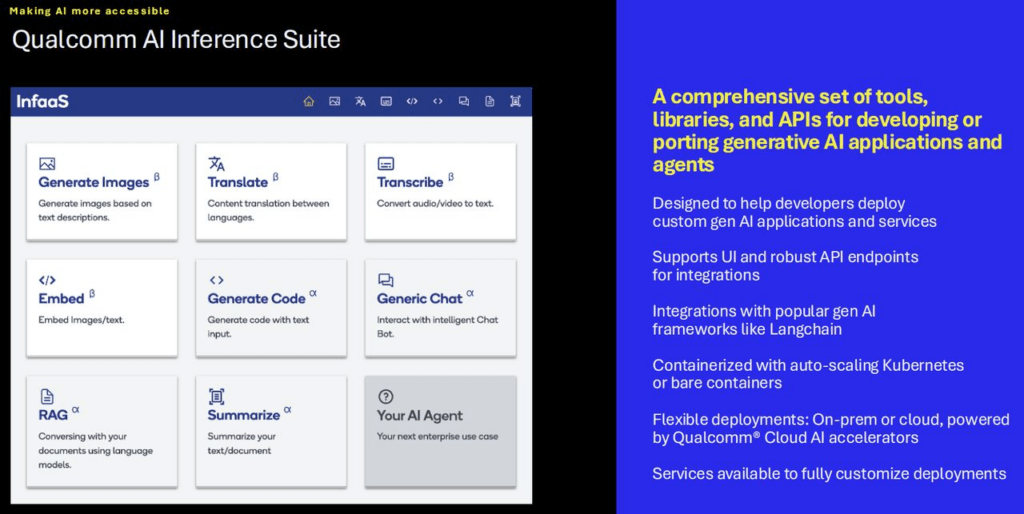Open the Summarize card title
The width and height of the screenshot is (1024, 514).
(244, 415)
